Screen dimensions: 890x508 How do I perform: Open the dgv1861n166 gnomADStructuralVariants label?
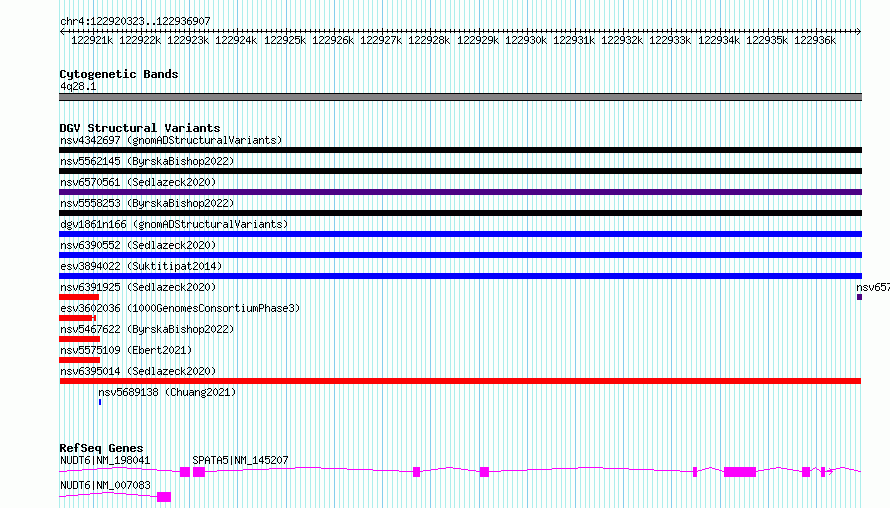174,224
